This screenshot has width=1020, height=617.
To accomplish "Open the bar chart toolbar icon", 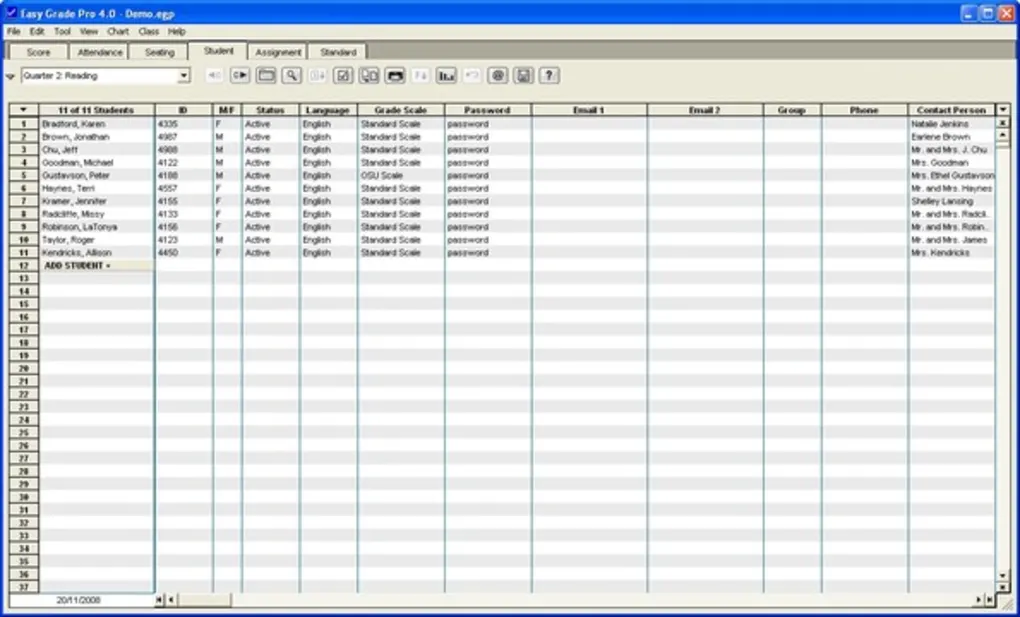I will pos(446,76).
